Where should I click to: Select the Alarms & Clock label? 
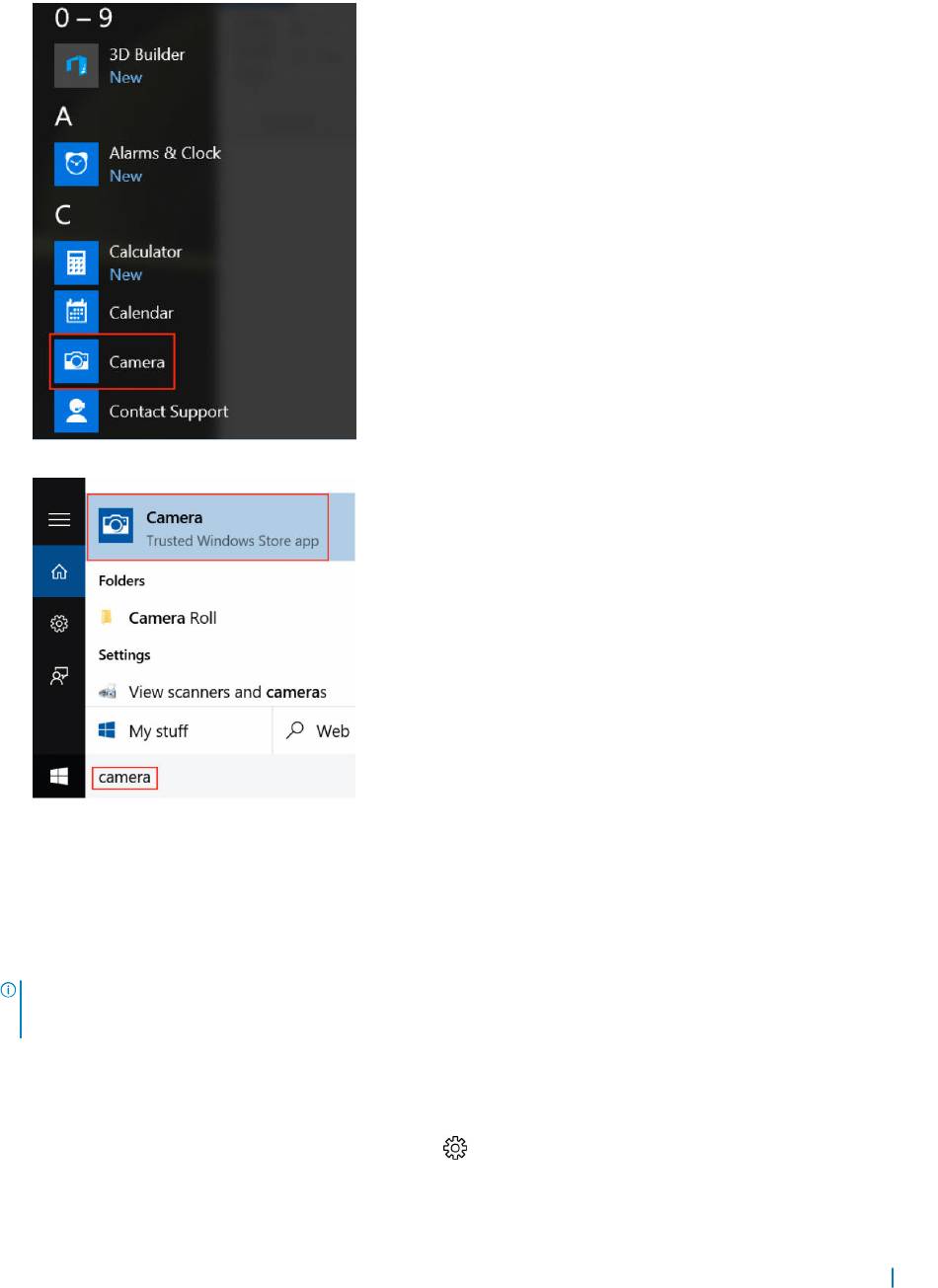pos(165,153)
